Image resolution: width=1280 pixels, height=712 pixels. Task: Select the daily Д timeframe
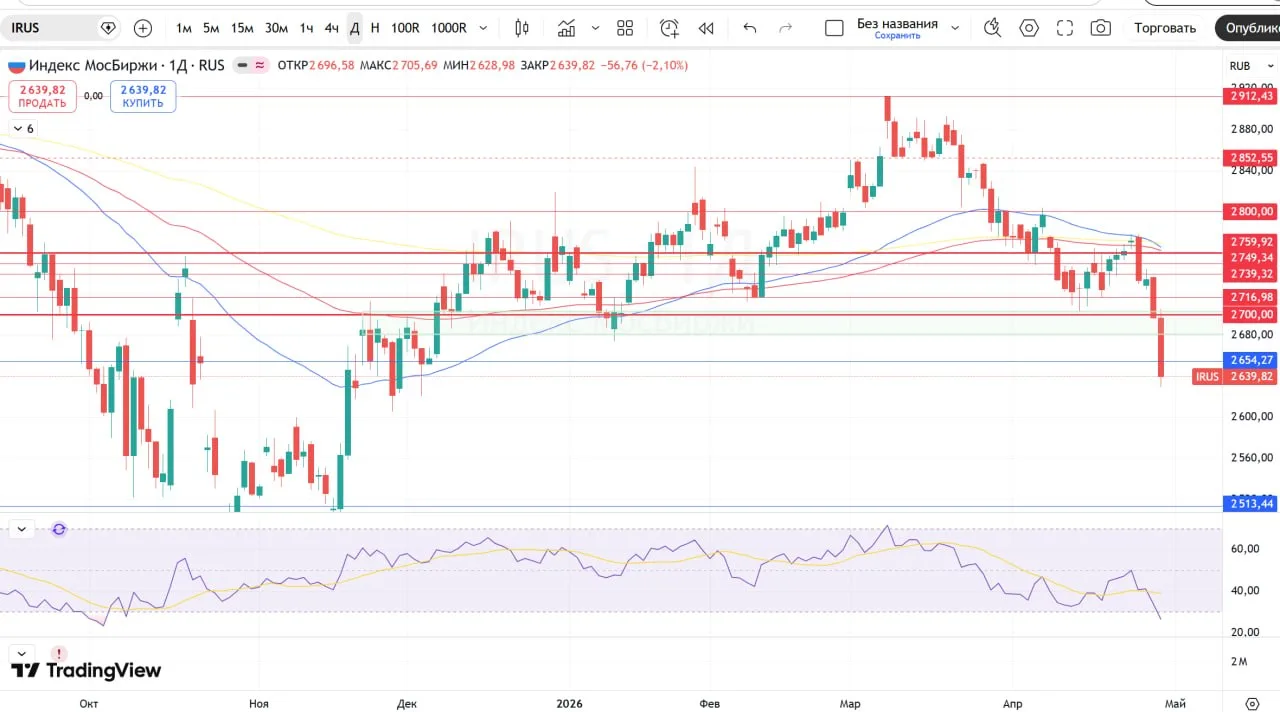(354, 28)
